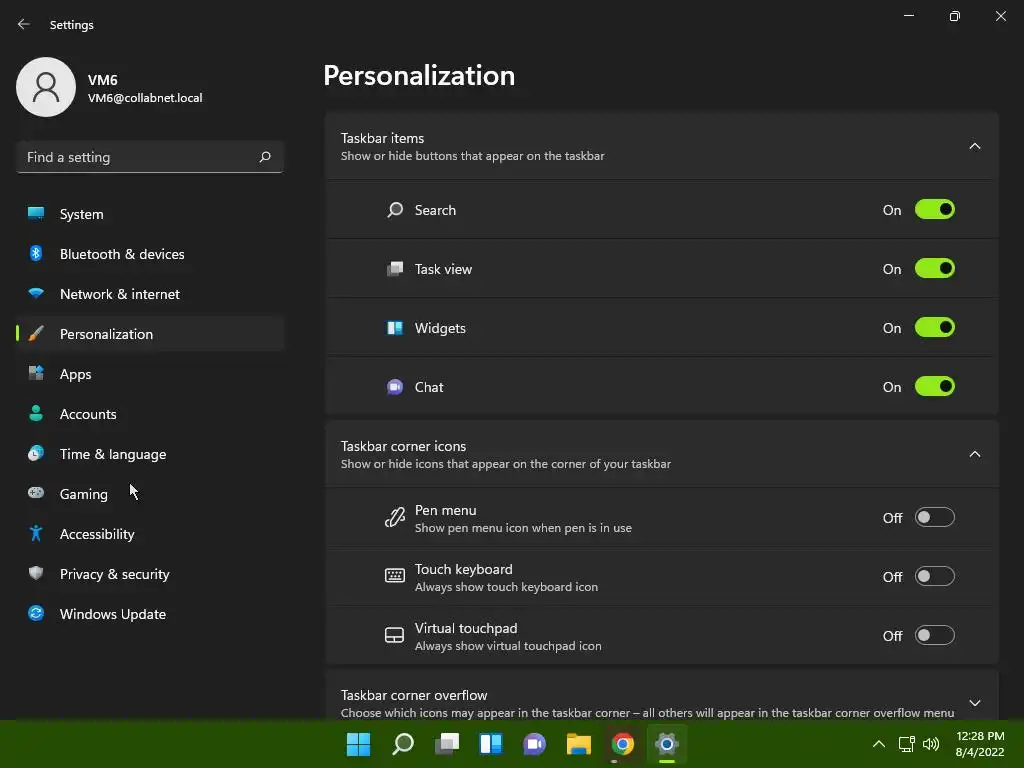Select Gaming in the sidebar
1024x768 pixels.
pyautogui.click(x=150, y=494)
